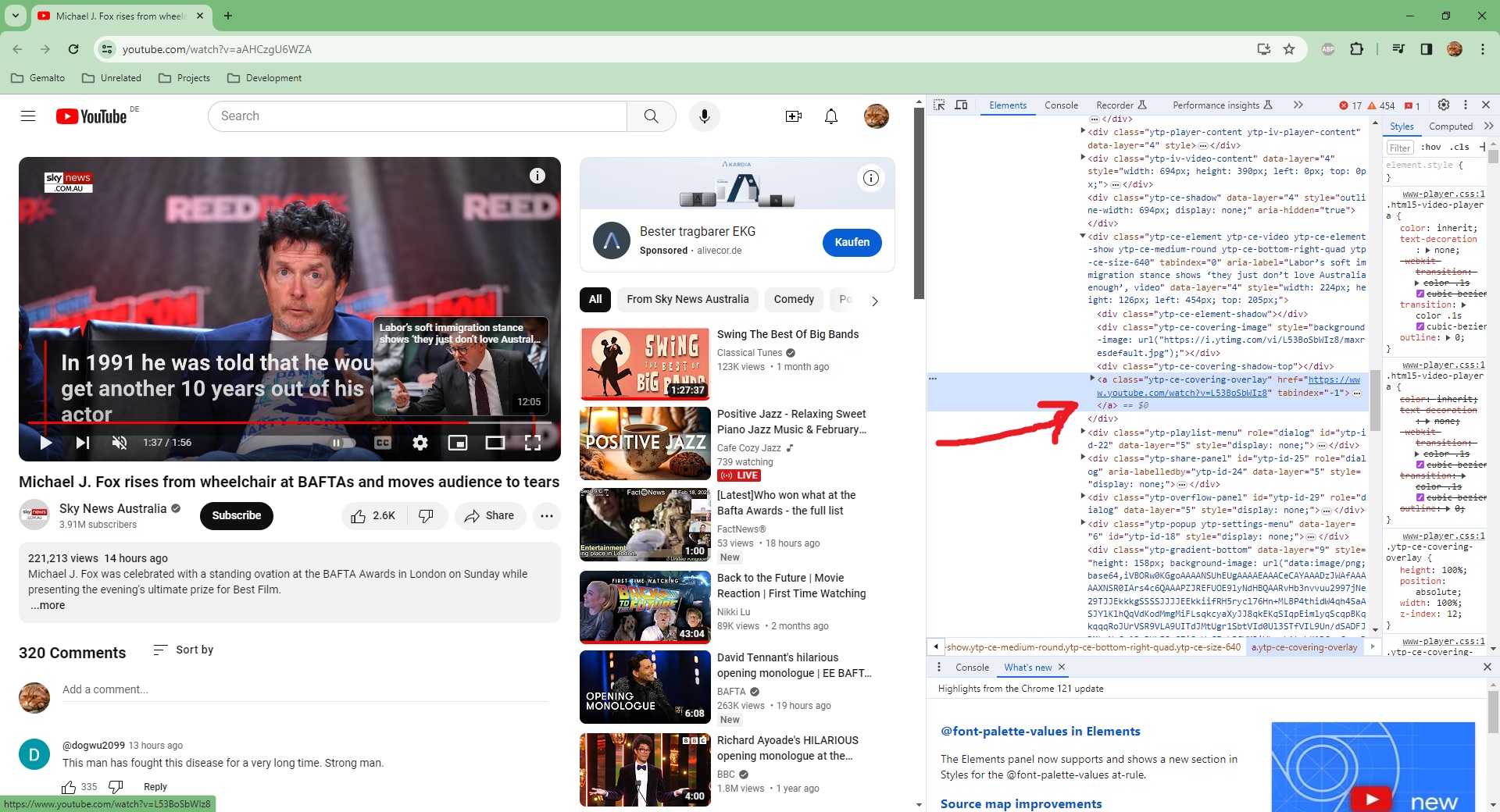This screenshot has width=1500, height=812.
Task: Click the Create video icon
Action: tap(793, 116)
